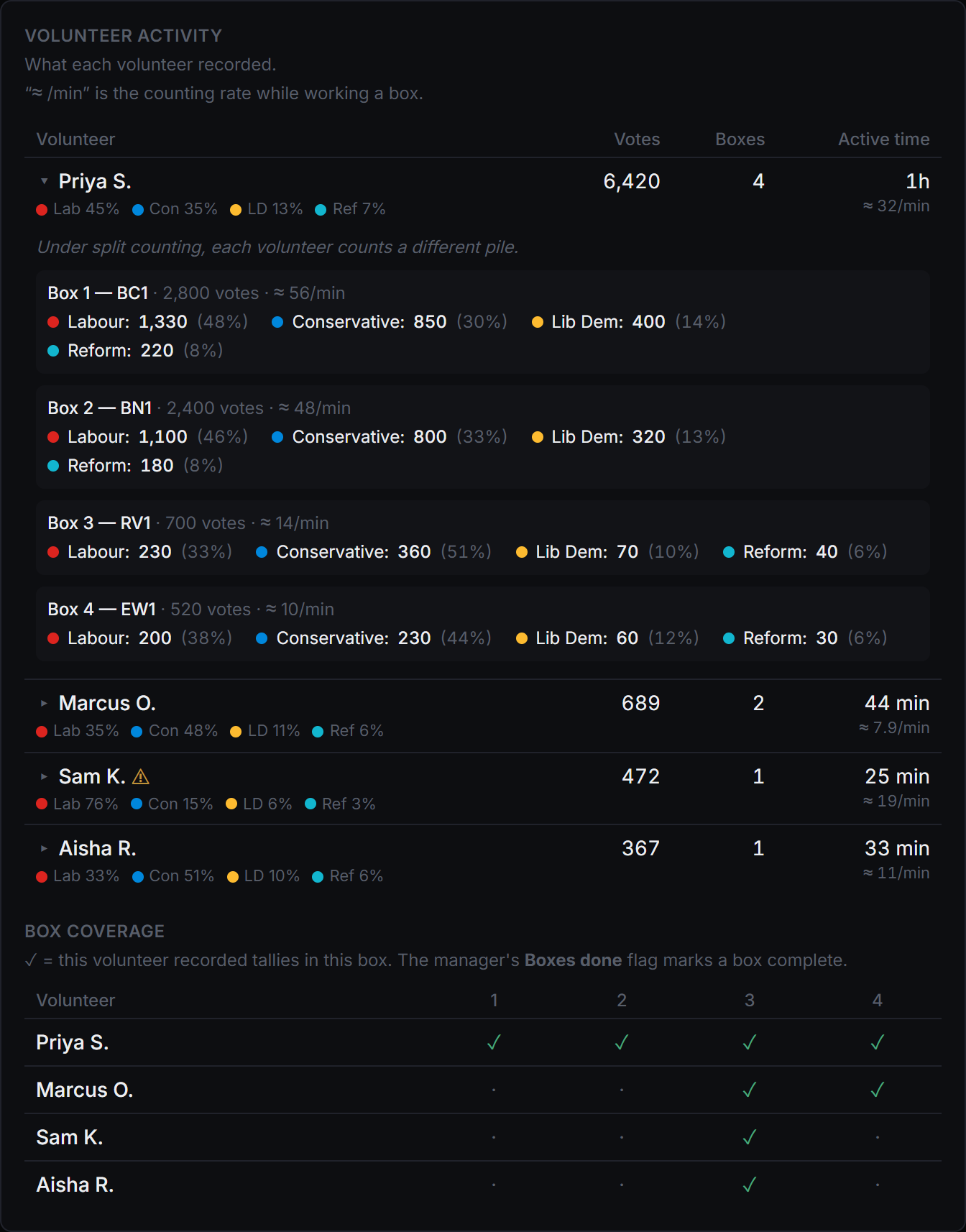Click Priya S. checkmark for box 4
The image size is (966, 1232).
tap(878, 1042)
